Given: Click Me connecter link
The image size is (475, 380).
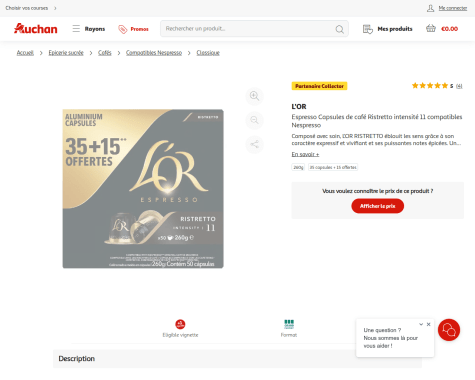Looking at the screenshot, I should pyautogui.click(x=453, y=8).
